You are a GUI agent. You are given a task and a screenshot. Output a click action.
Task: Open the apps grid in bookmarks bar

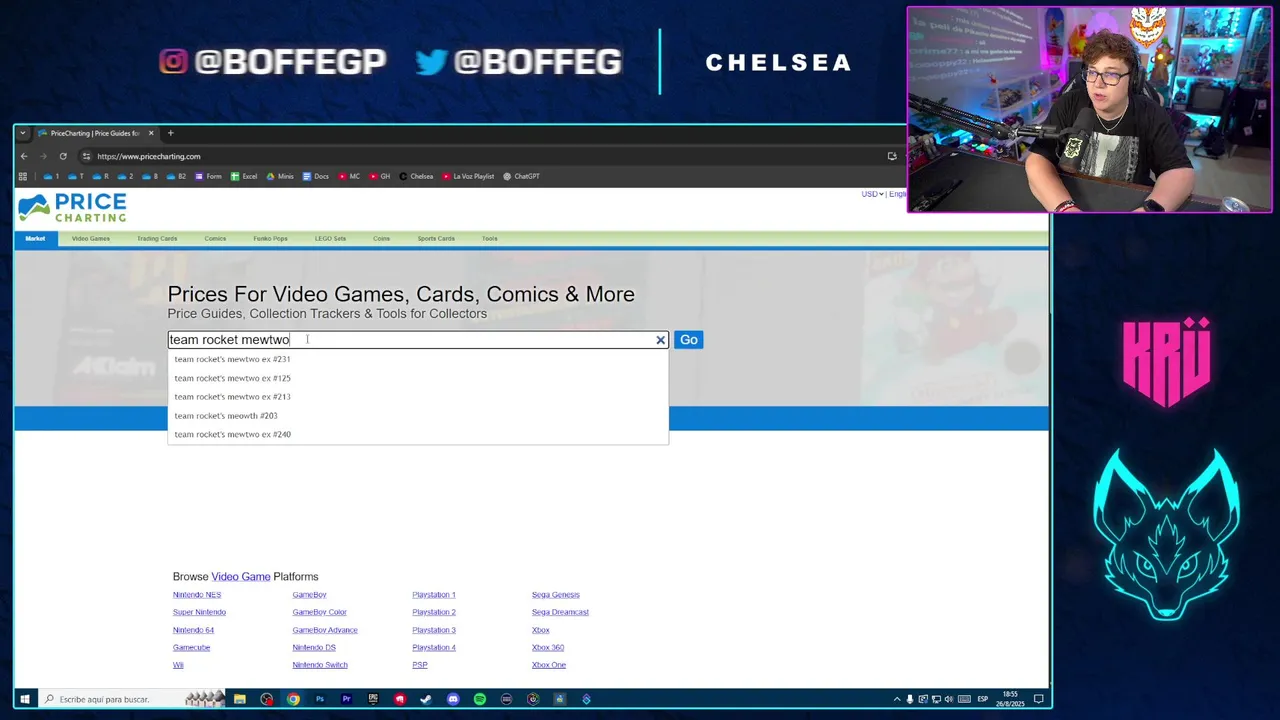click(x=23, y=176)
